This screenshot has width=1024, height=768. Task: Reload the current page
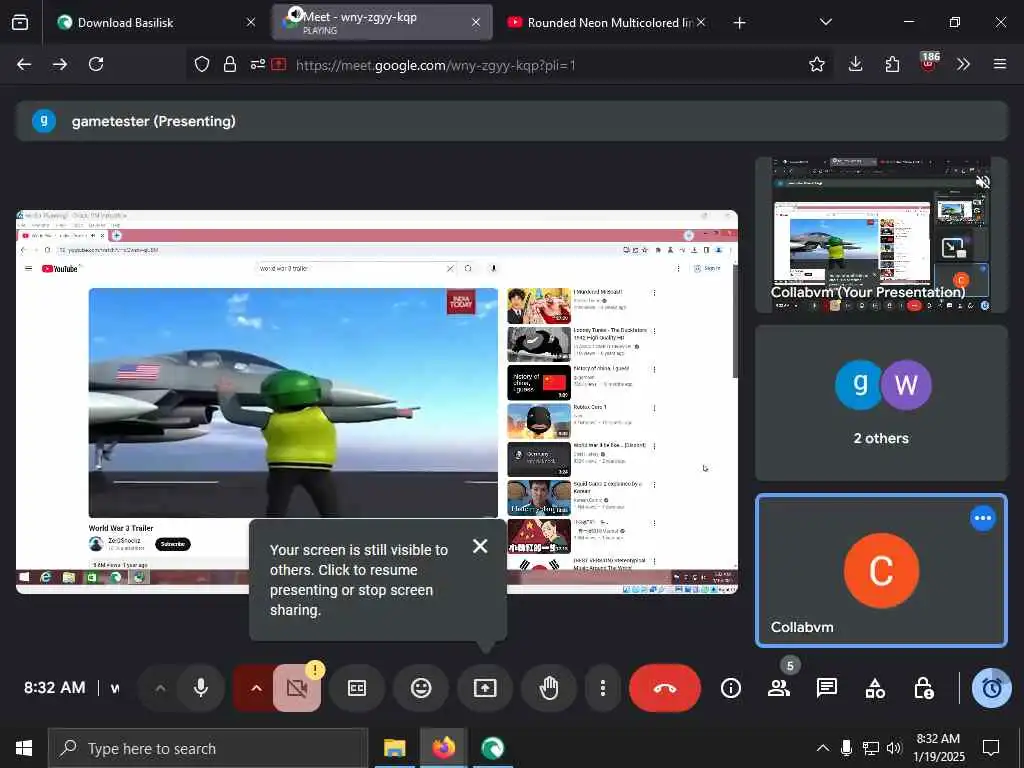[96, 64]
